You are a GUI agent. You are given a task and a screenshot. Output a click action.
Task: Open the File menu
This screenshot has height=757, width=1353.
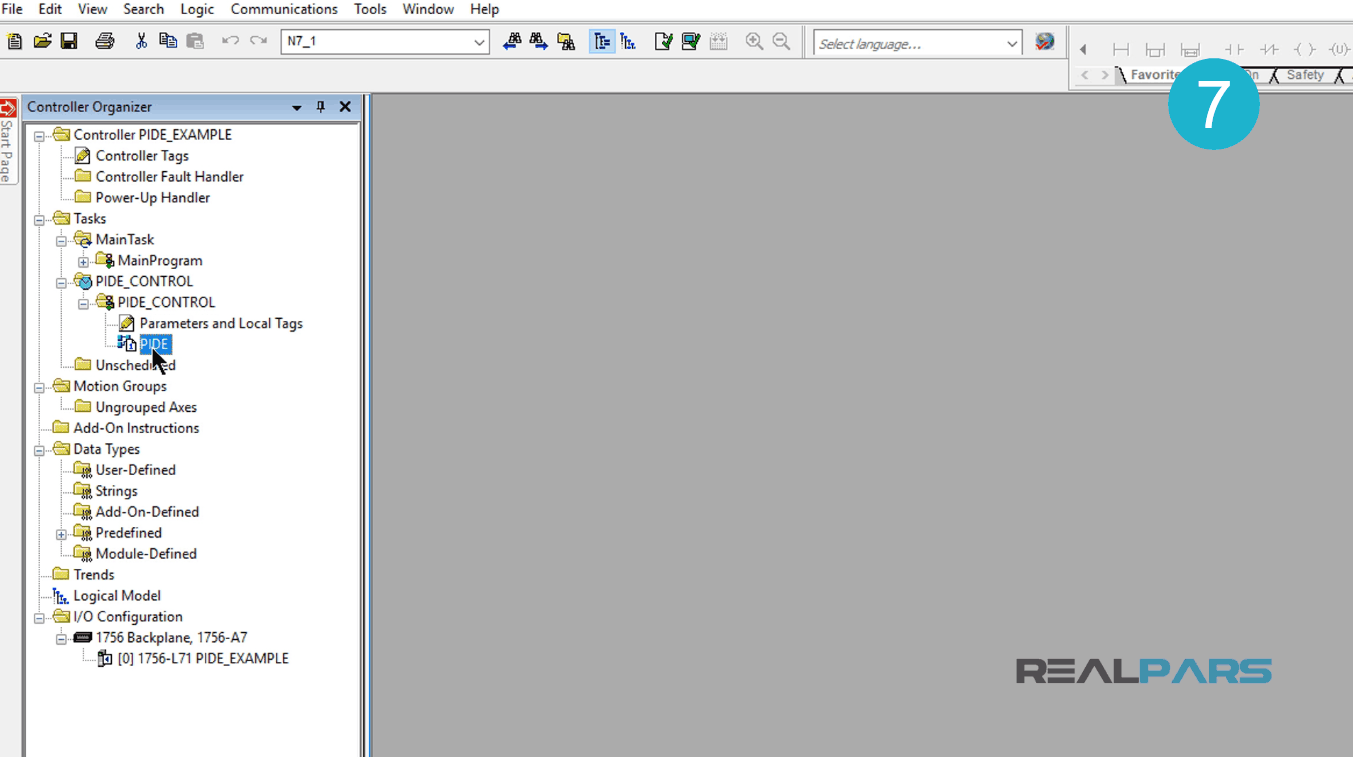(x=12, y=9)
